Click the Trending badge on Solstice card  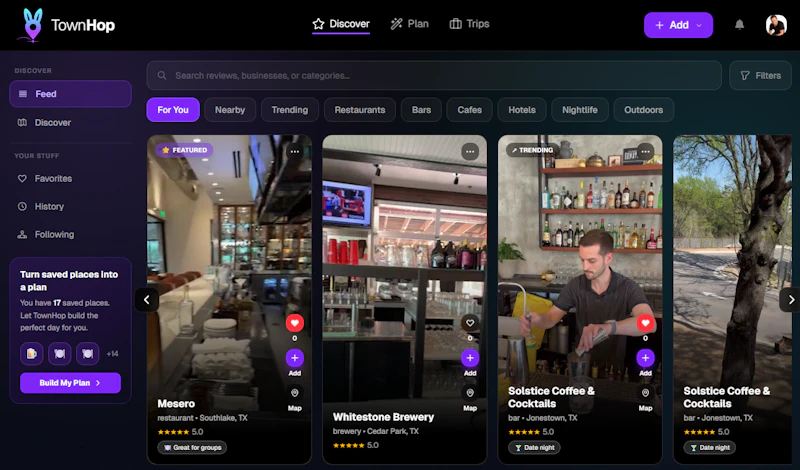[x=533, y=150]
